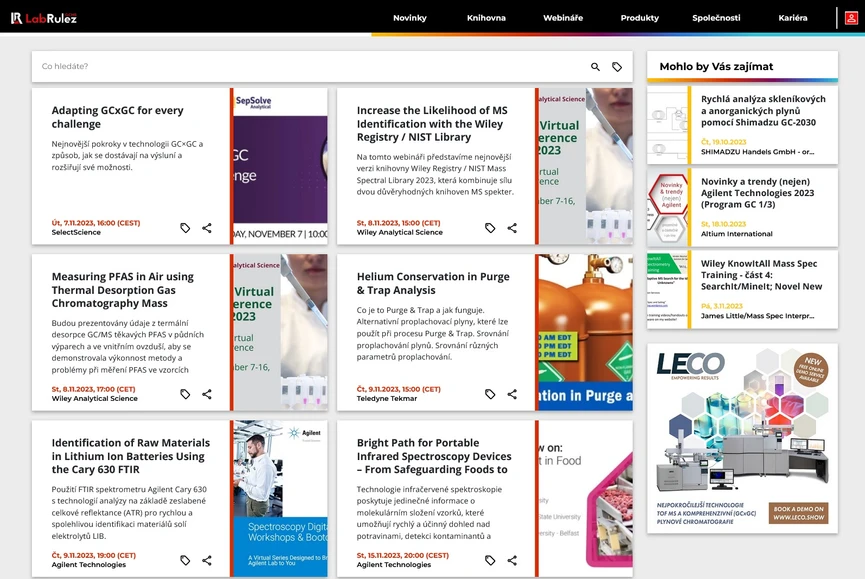Image resolution: width=865 pixels, height=579 pixels.
Task: Open 'Helium Conservation in Purge & Trap Analysis'
Action: (x=433, y=283)
